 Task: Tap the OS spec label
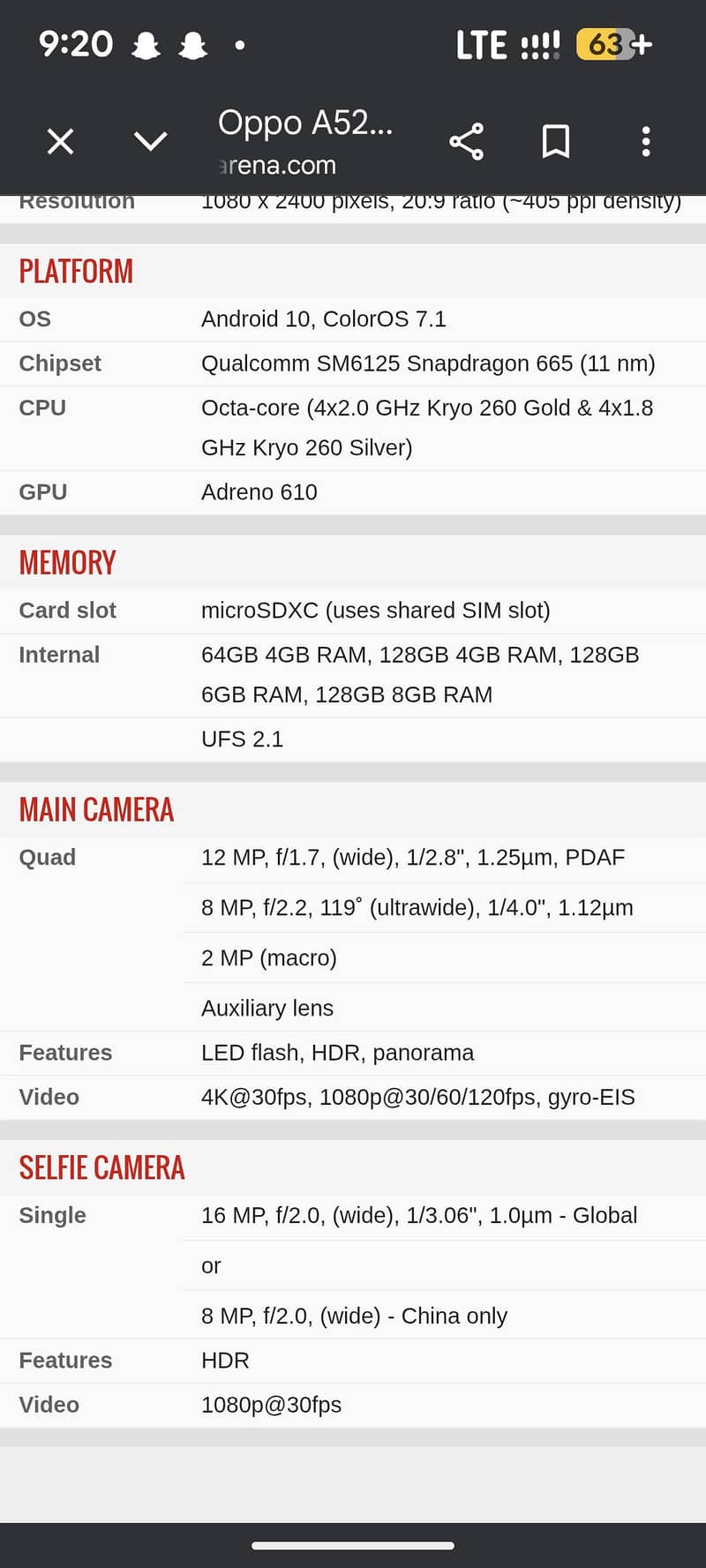pyautogui.click(x=35, y=319)
